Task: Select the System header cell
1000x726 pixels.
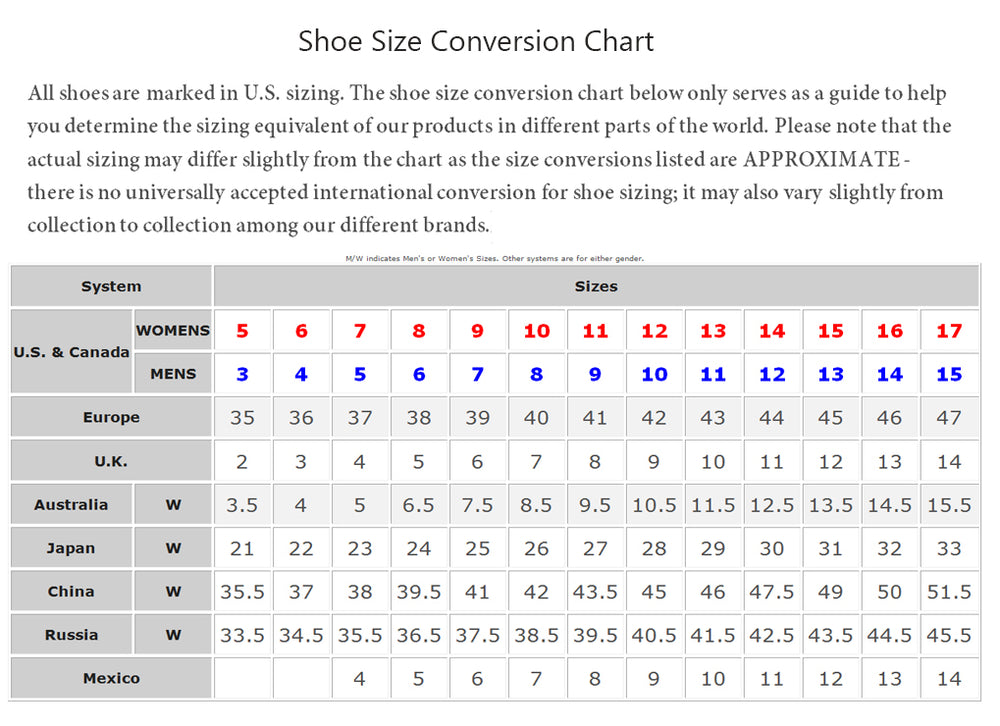Action: [111, 286]
